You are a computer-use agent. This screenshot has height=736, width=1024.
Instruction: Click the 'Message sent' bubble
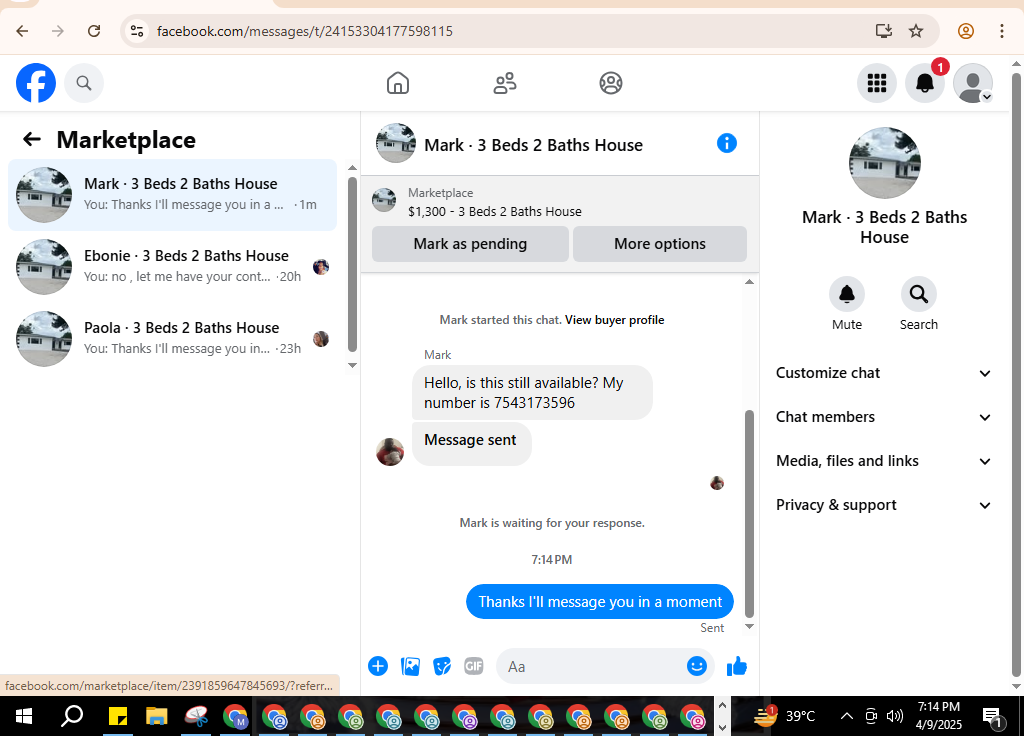coord(471,443)
